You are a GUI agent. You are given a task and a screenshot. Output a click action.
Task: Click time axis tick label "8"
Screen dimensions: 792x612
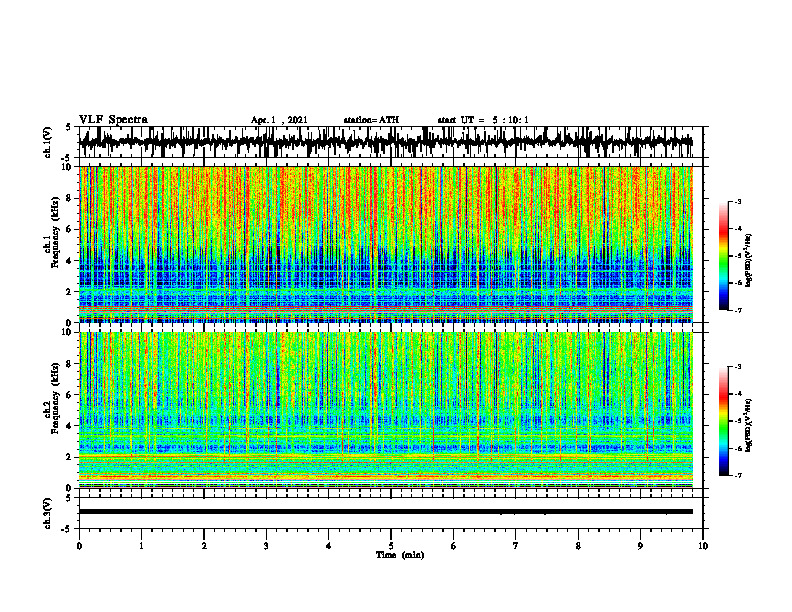[x=578, y=546]
